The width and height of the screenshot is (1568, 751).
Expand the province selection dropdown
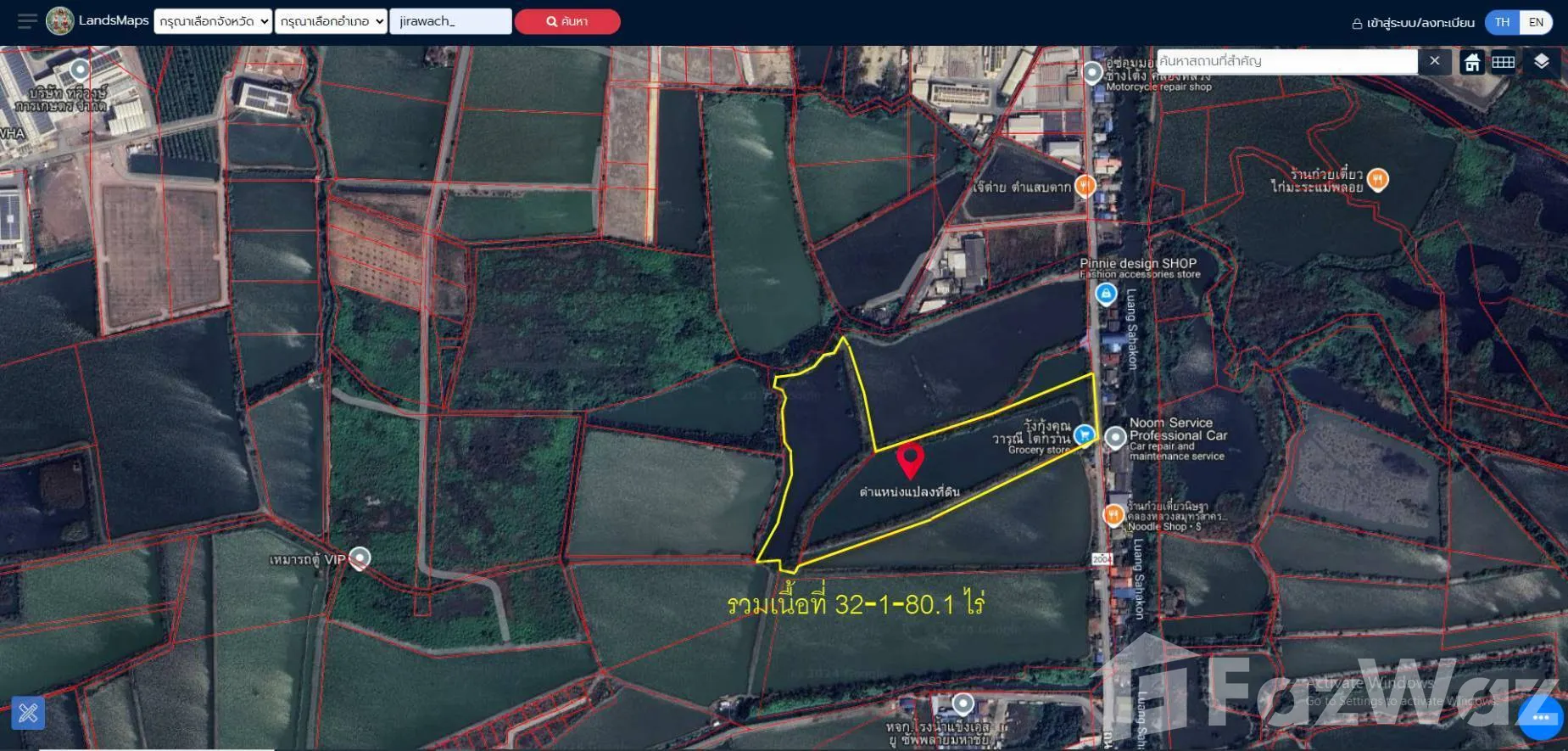coord(213,21)
